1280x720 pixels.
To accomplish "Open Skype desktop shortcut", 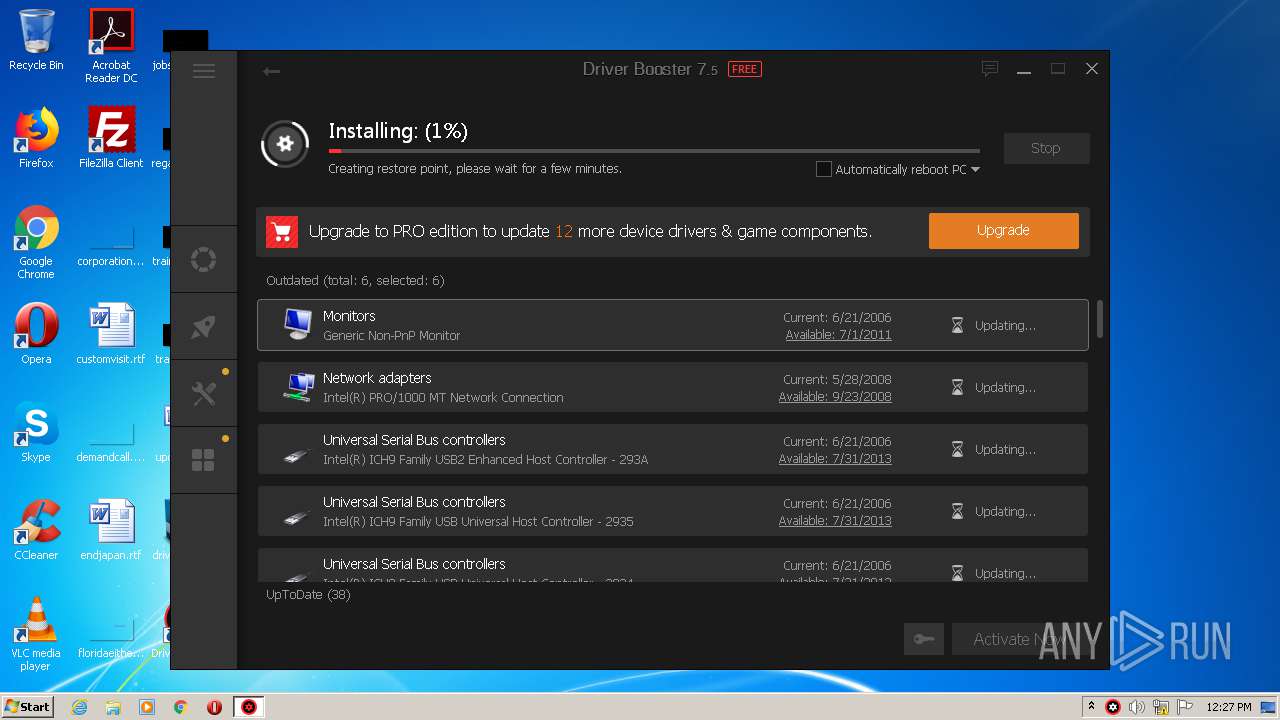I will pyautogui.click(x=36, y=432).
